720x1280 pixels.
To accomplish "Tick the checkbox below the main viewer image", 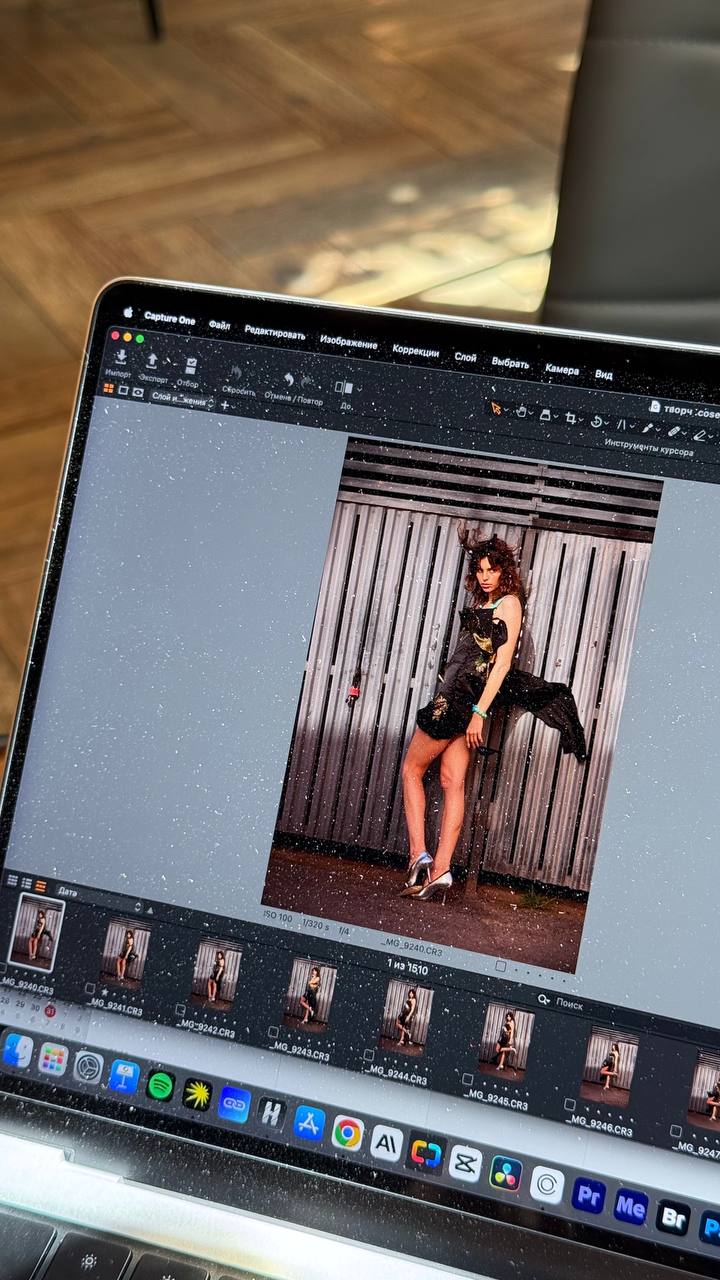I will click(x=500, y=966).
